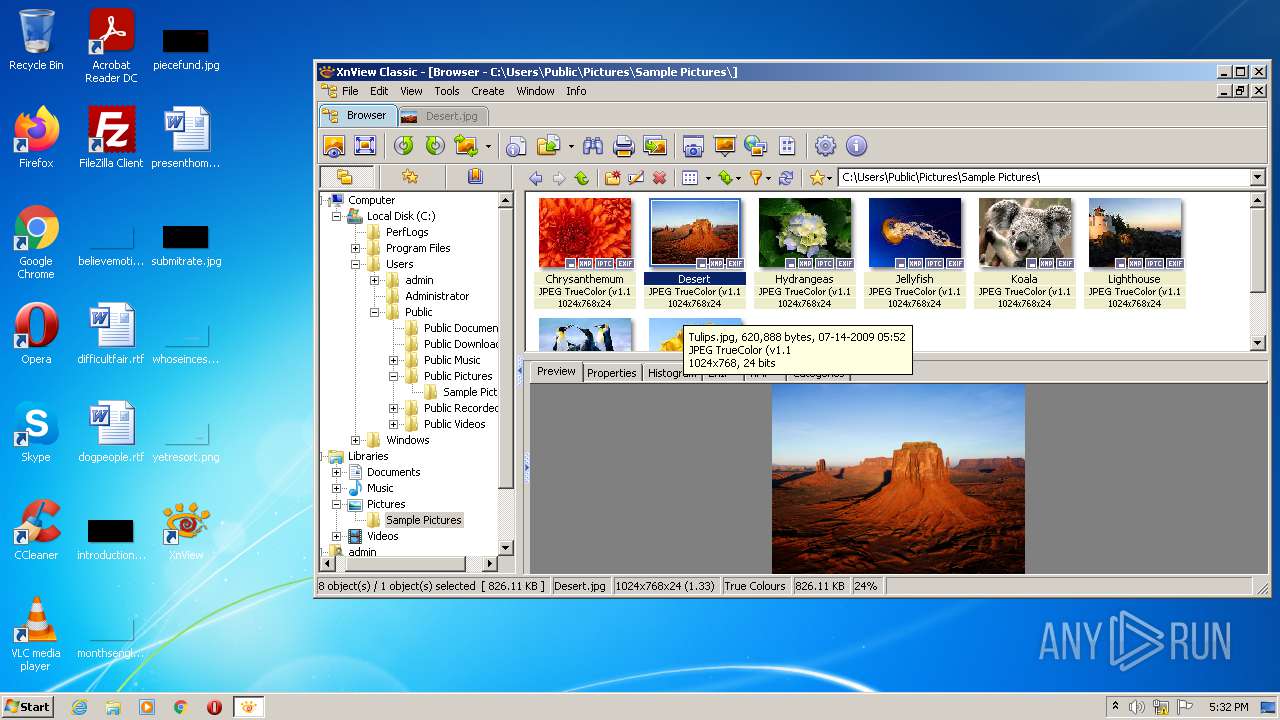
Task: Switch to the Folders tree panel tab
Action: pos(345,177)
